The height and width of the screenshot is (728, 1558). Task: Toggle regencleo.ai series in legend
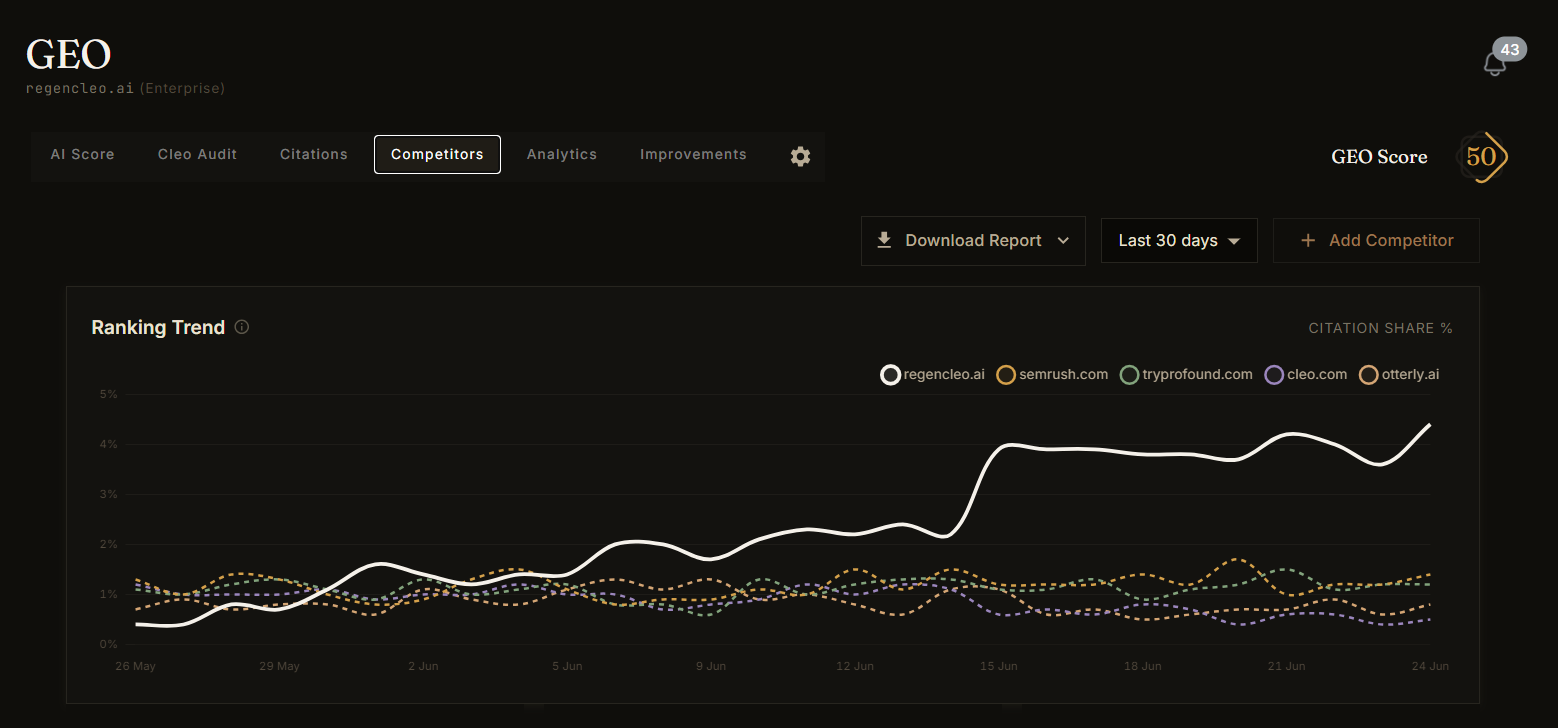933,375
